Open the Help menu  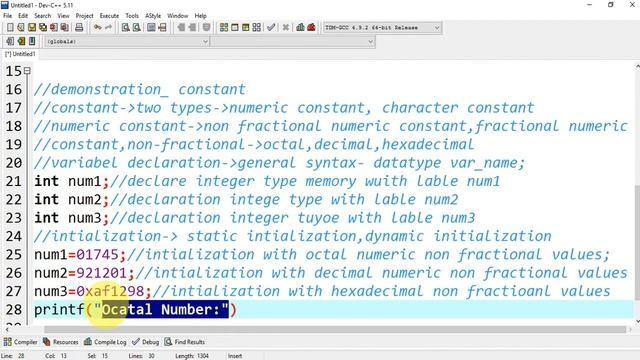pos(200,16)
